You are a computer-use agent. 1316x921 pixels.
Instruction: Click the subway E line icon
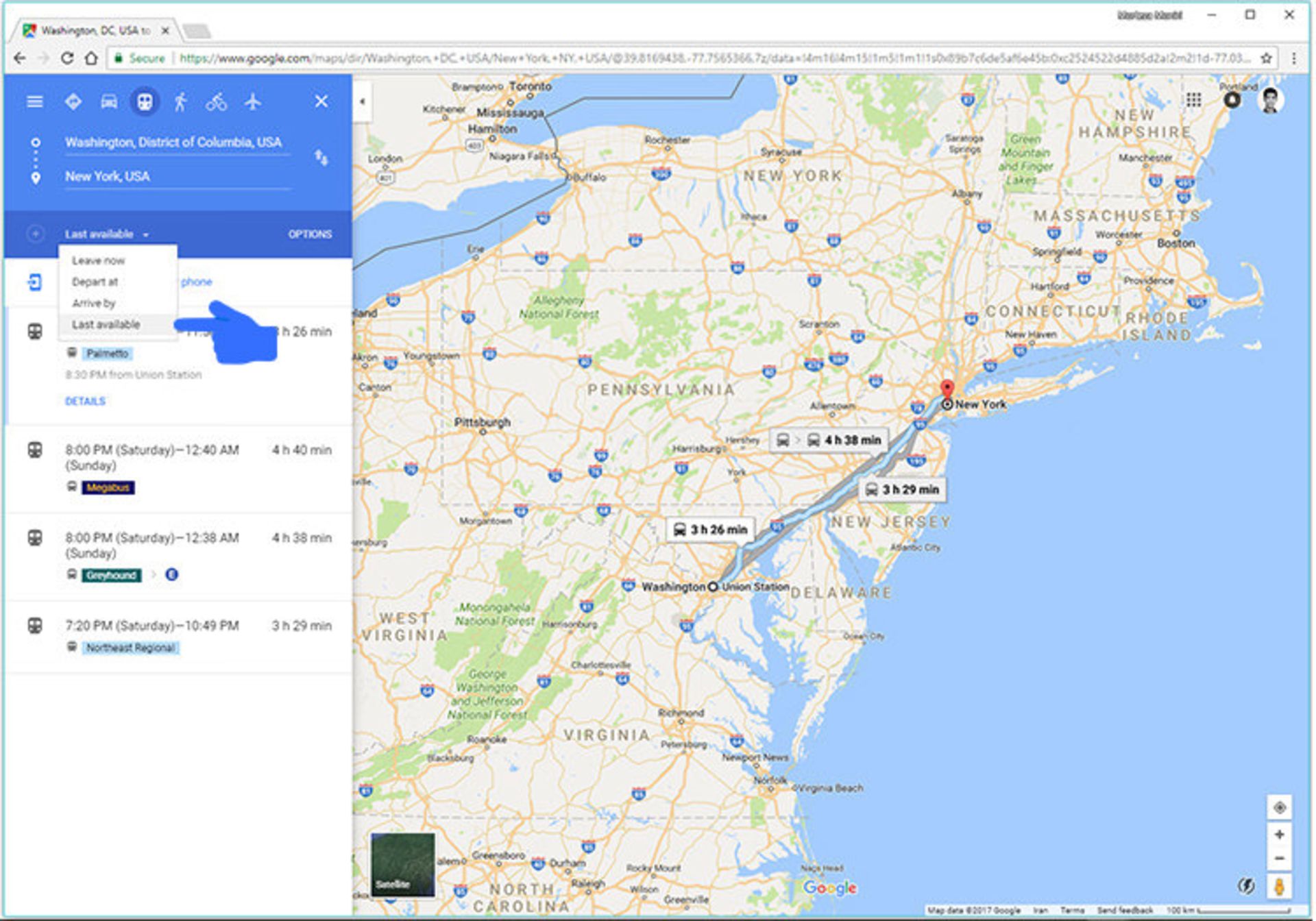point(172,574)
